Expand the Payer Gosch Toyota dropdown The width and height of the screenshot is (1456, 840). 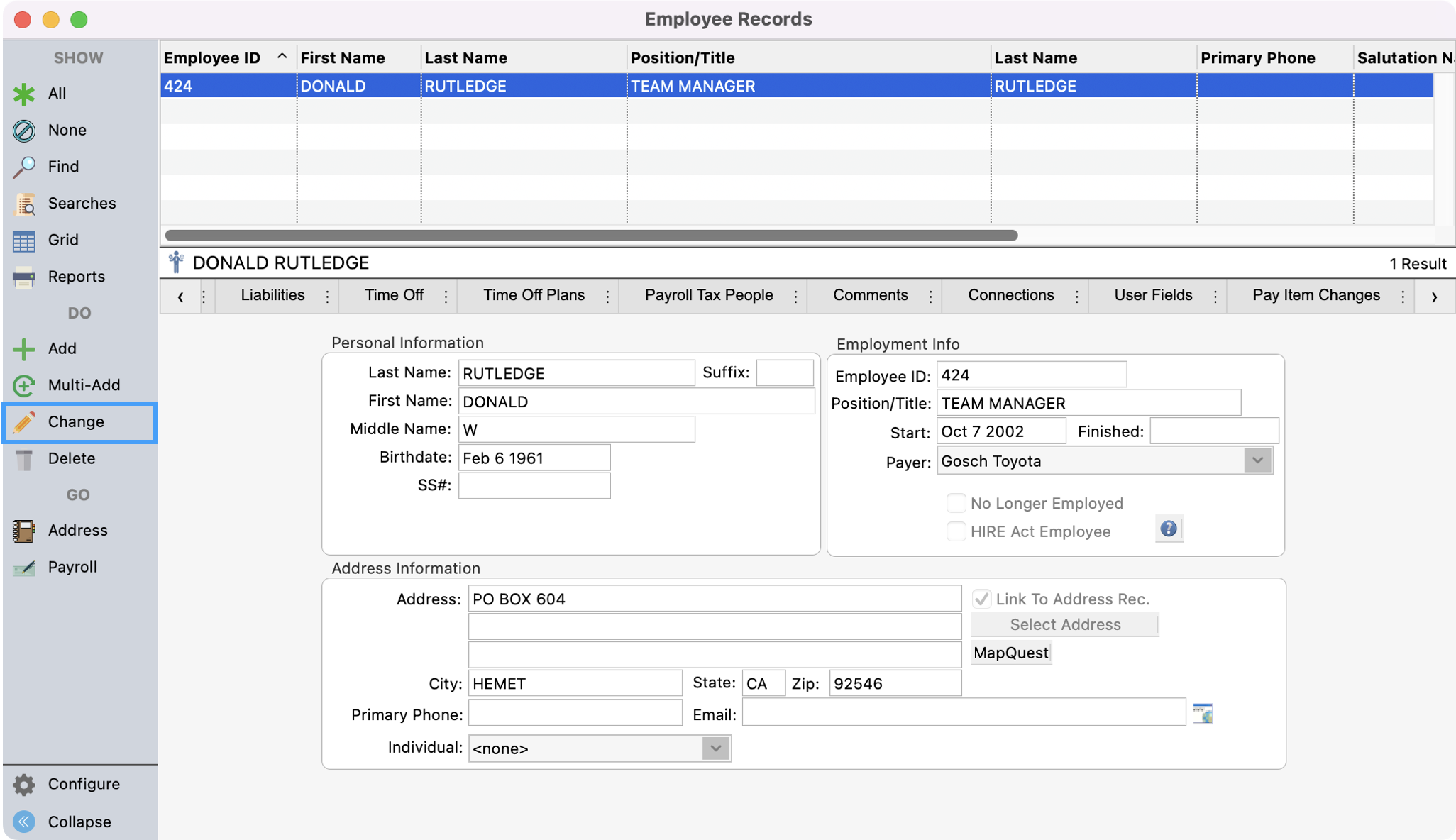1257,461
